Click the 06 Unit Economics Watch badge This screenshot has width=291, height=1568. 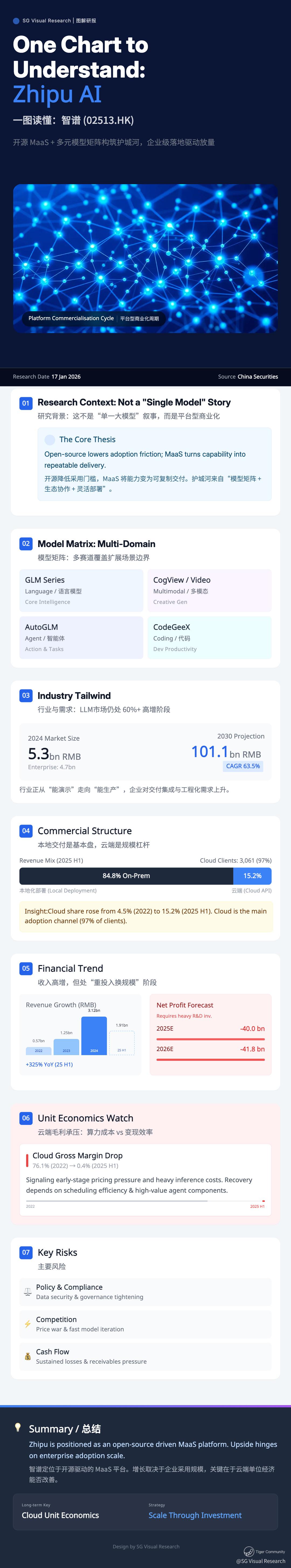tap(26, 1118)
